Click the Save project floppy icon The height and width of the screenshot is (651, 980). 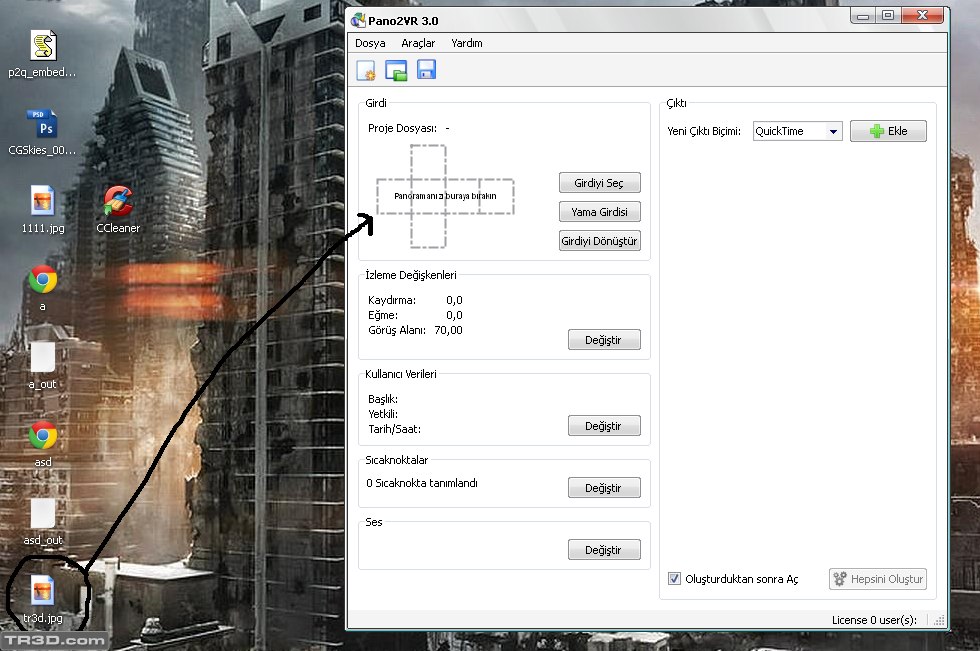pos(426,70)
